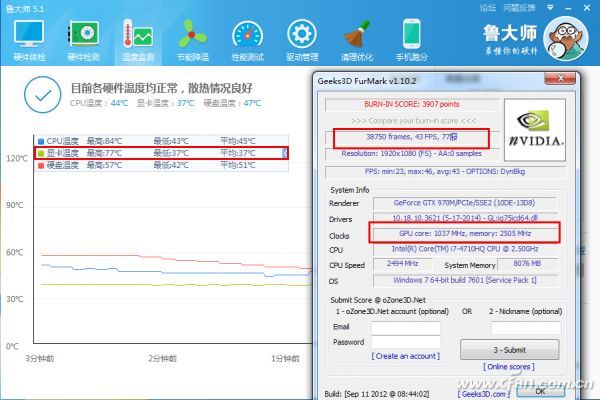Viewport: 600px width, 400px height.
Task: Click OK in FurMark dialog
Action: pyautogui.click(x=540, y=391)
